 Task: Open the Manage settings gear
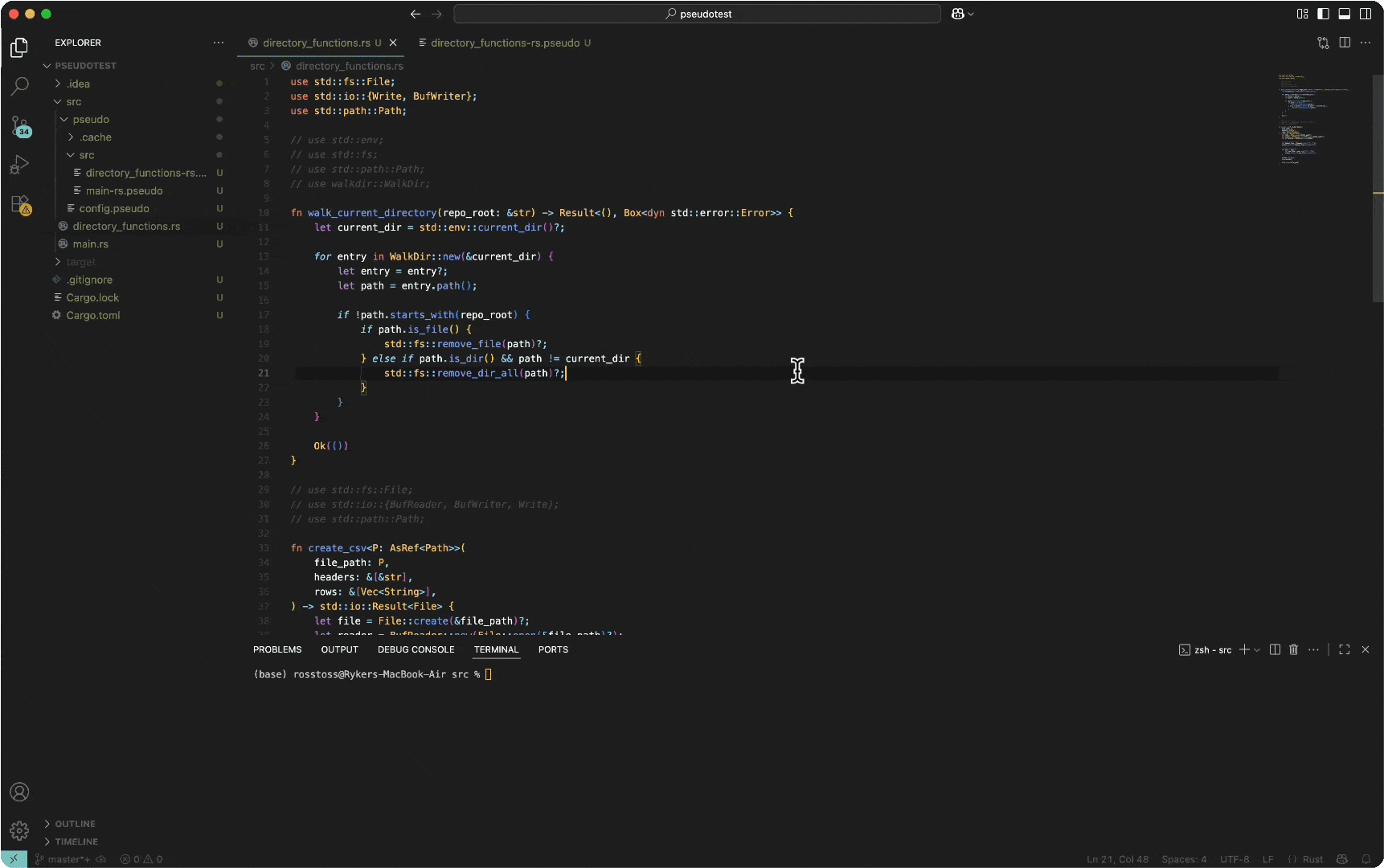[19, 830]
